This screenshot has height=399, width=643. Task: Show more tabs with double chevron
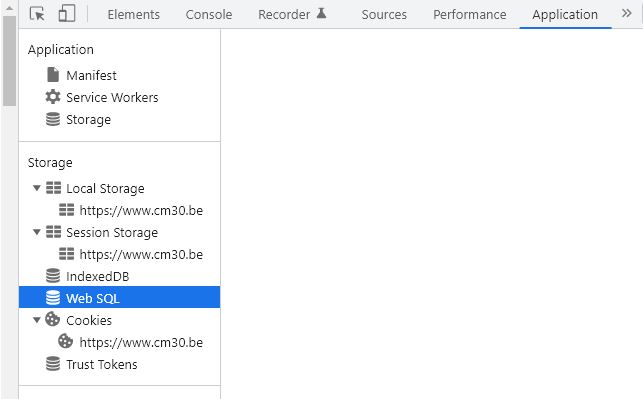626,13
